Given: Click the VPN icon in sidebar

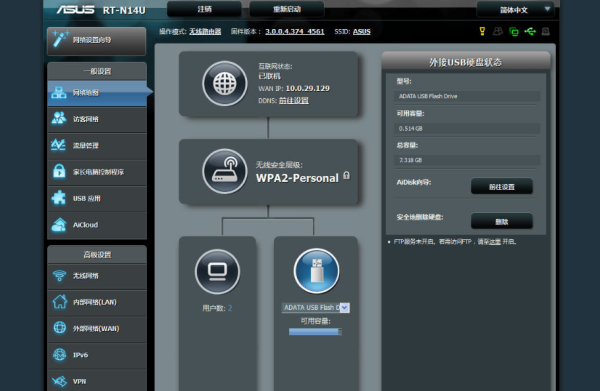Looking at the screenshot, I should tap(60, 381).
